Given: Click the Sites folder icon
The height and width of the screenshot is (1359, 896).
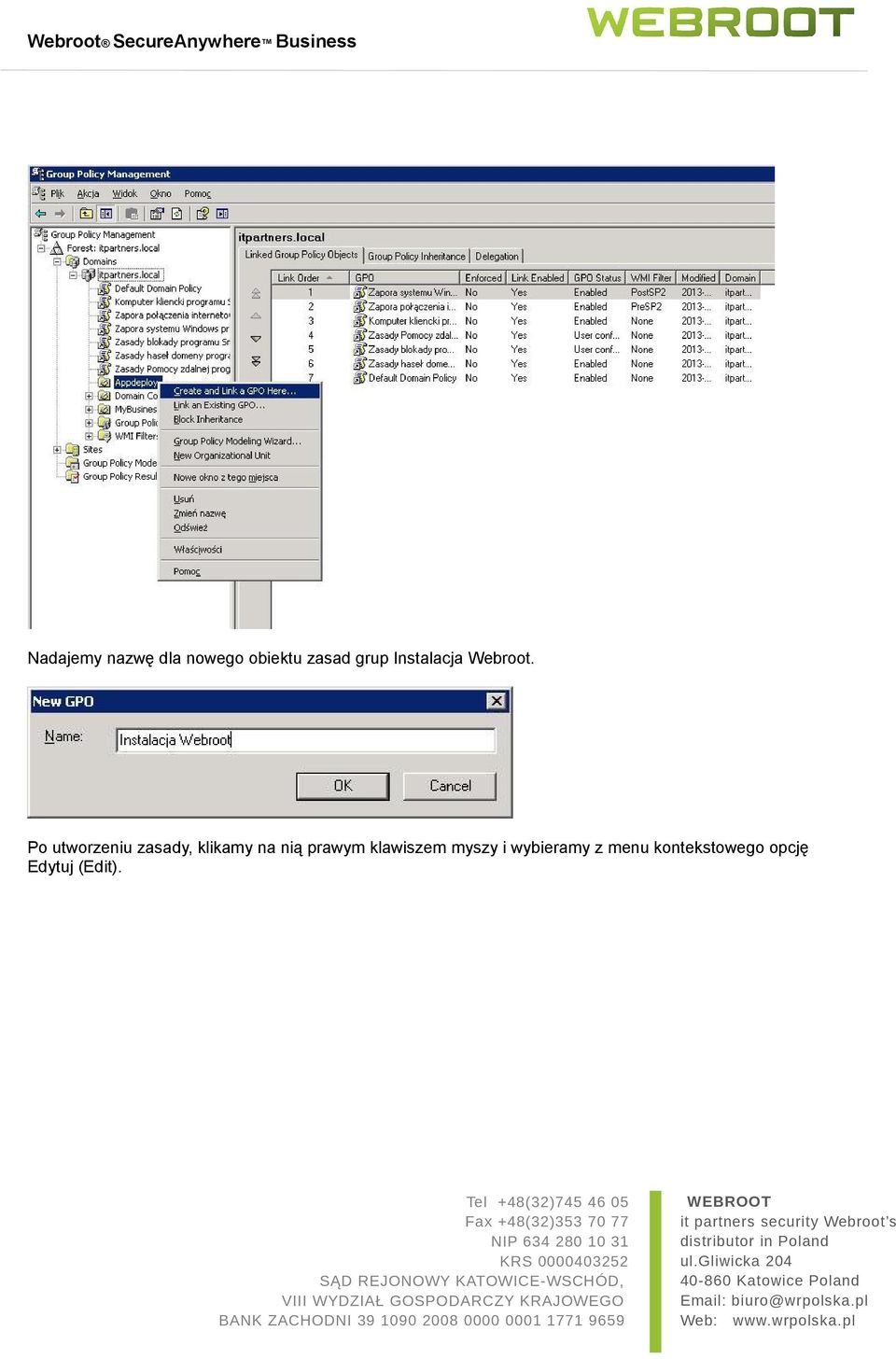Looking at the screenshot, I should (x=72, y=450).
